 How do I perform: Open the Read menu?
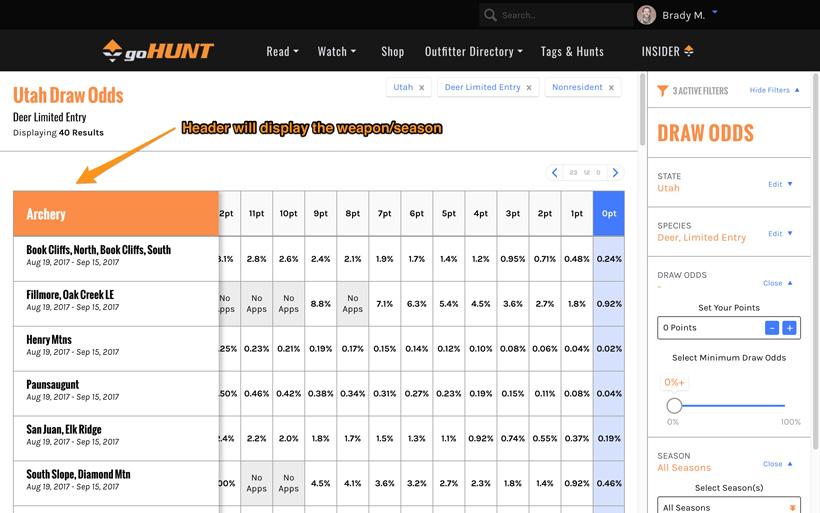click(x=282, y=51)
